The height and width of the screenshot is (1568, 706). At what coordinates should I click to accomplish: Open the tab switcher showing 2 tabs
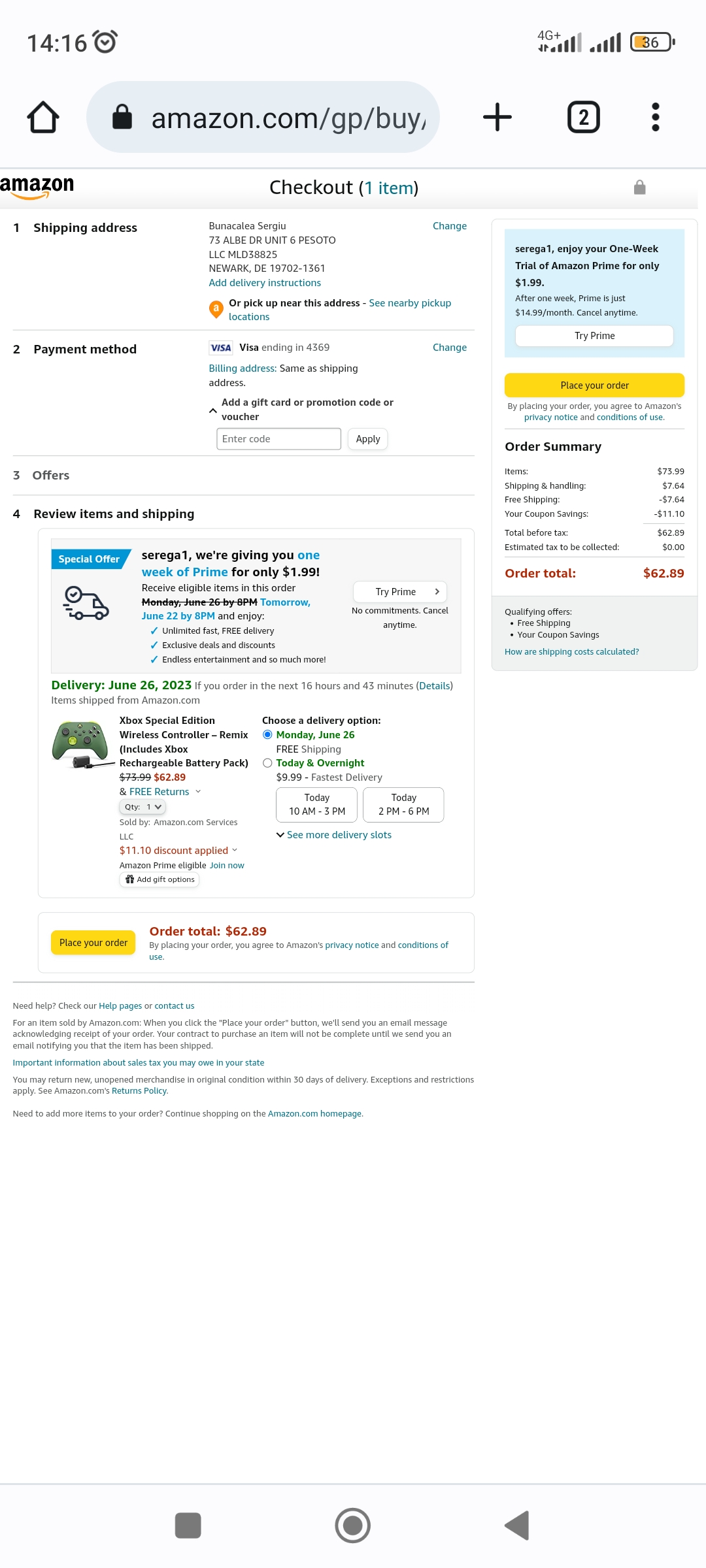[x=583, y=118]
